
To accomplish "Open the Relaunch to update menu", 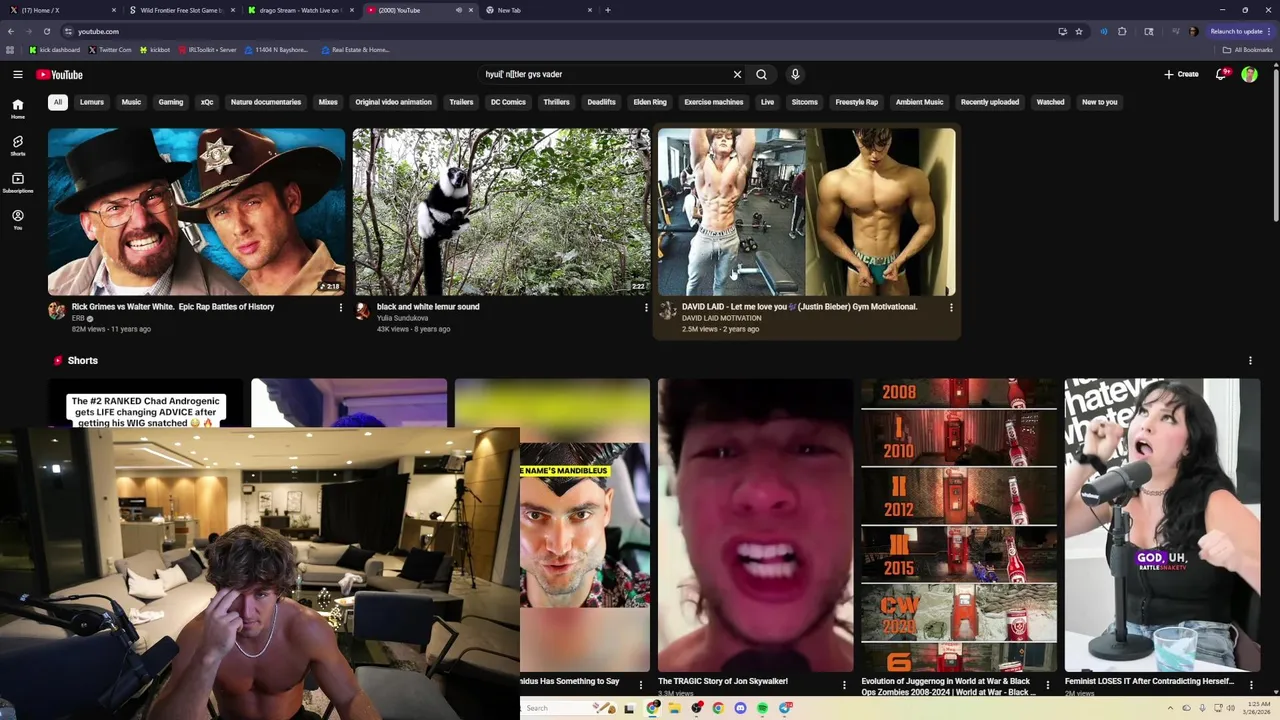I will click(x=1241, y=31).
